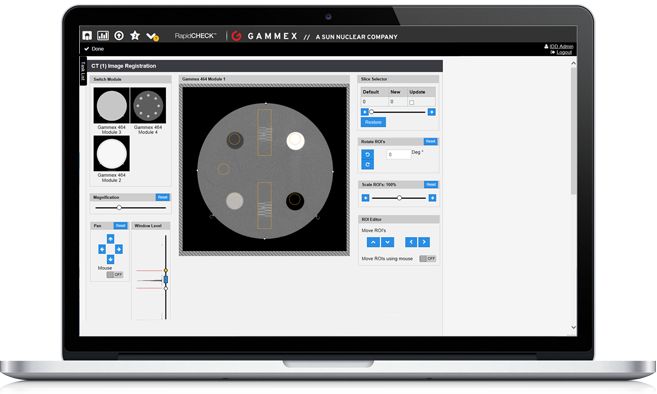The width and height of the screenshot is (657, 394).
Task: Rotate ROIs clockwise using the lower rotate icon
Action: coord(367,164)
